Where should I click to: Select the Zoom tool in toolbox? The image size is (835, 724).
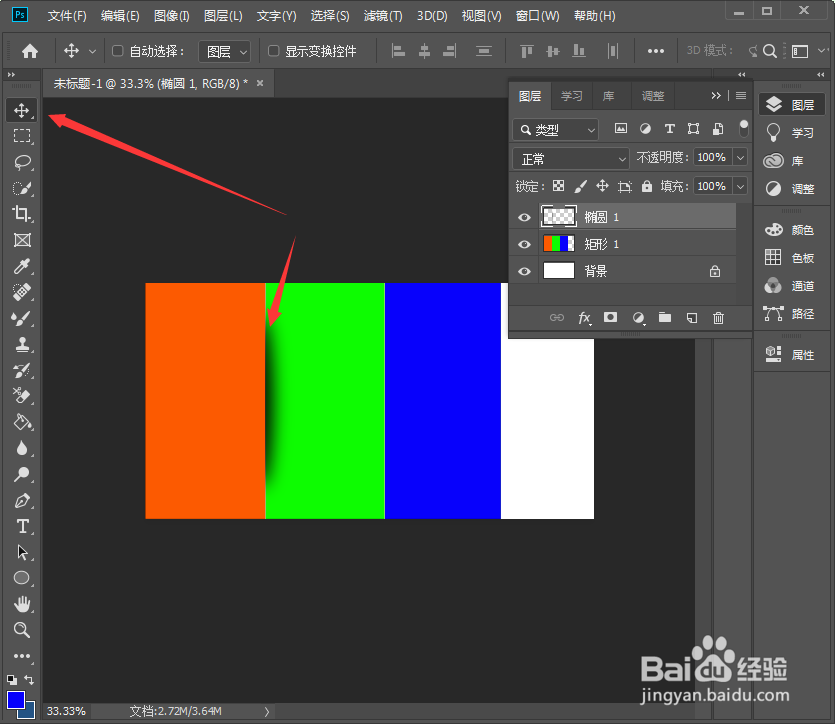tap(21, 630)
